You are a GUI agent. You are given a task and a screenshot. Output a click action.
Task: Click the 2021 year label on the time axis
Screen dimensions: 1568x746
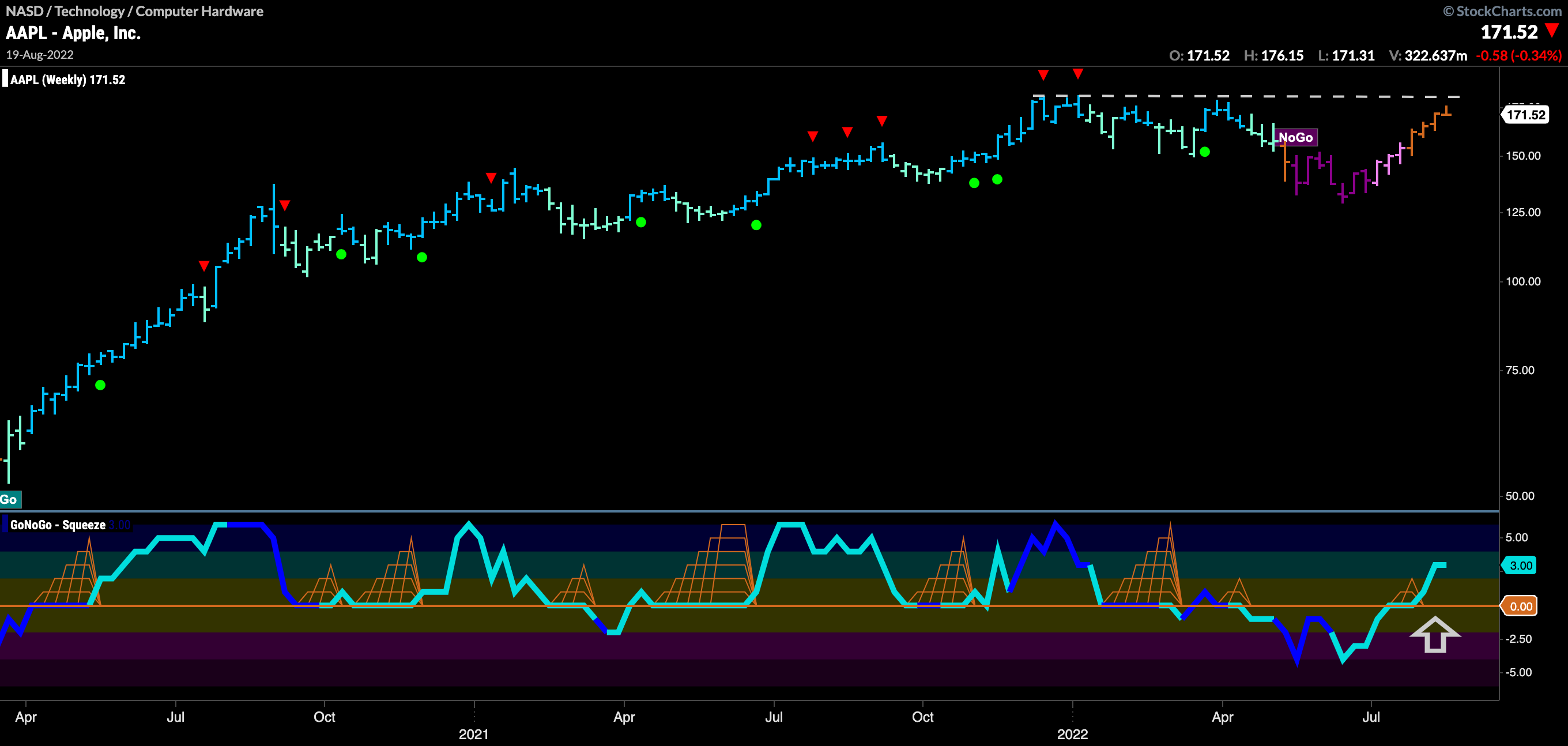coord(473,734)
